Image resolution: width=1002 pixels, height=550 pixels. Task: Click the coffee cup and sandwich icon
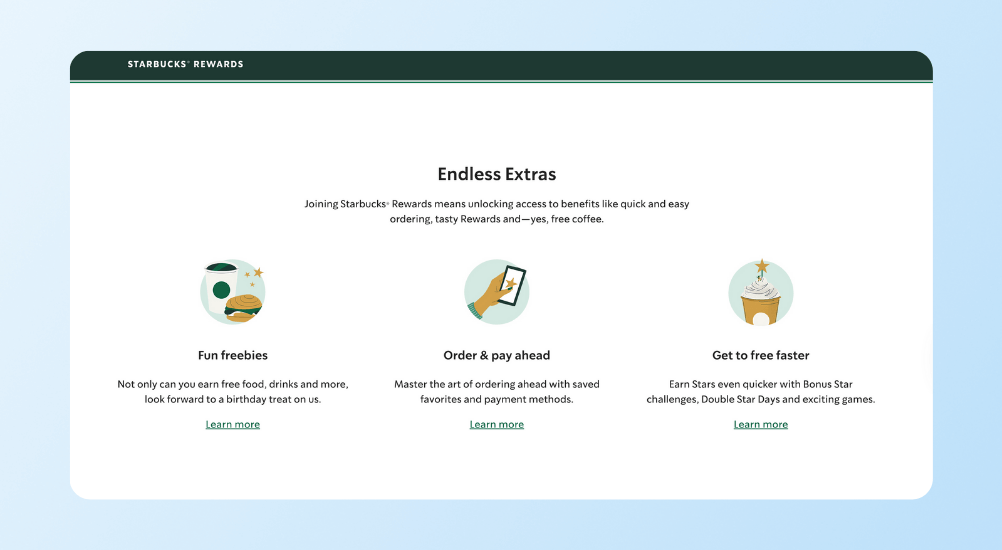tap(233, 292)
